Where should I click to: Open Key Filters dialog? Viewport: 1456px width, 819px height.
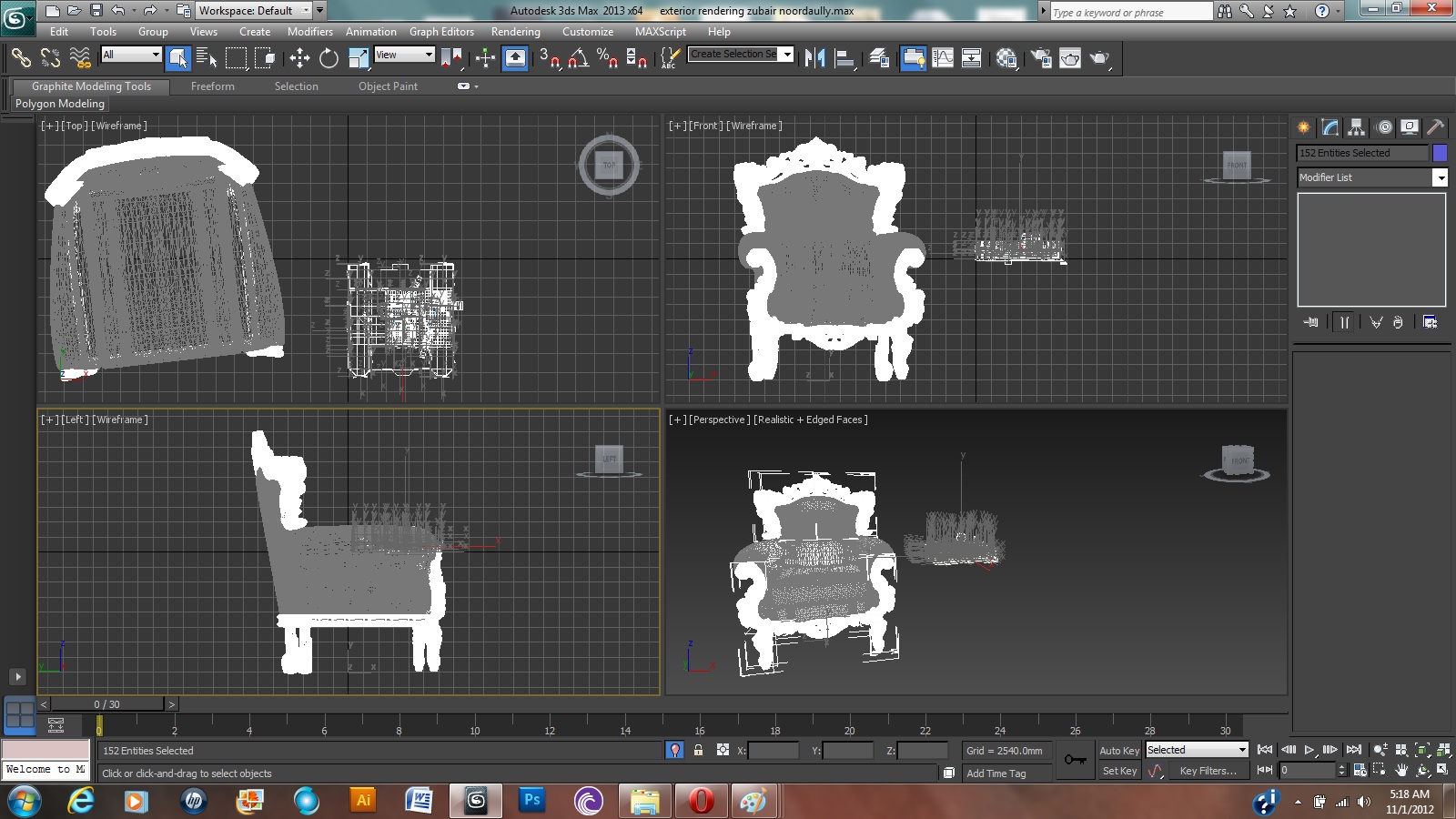tap(1208, 771)
